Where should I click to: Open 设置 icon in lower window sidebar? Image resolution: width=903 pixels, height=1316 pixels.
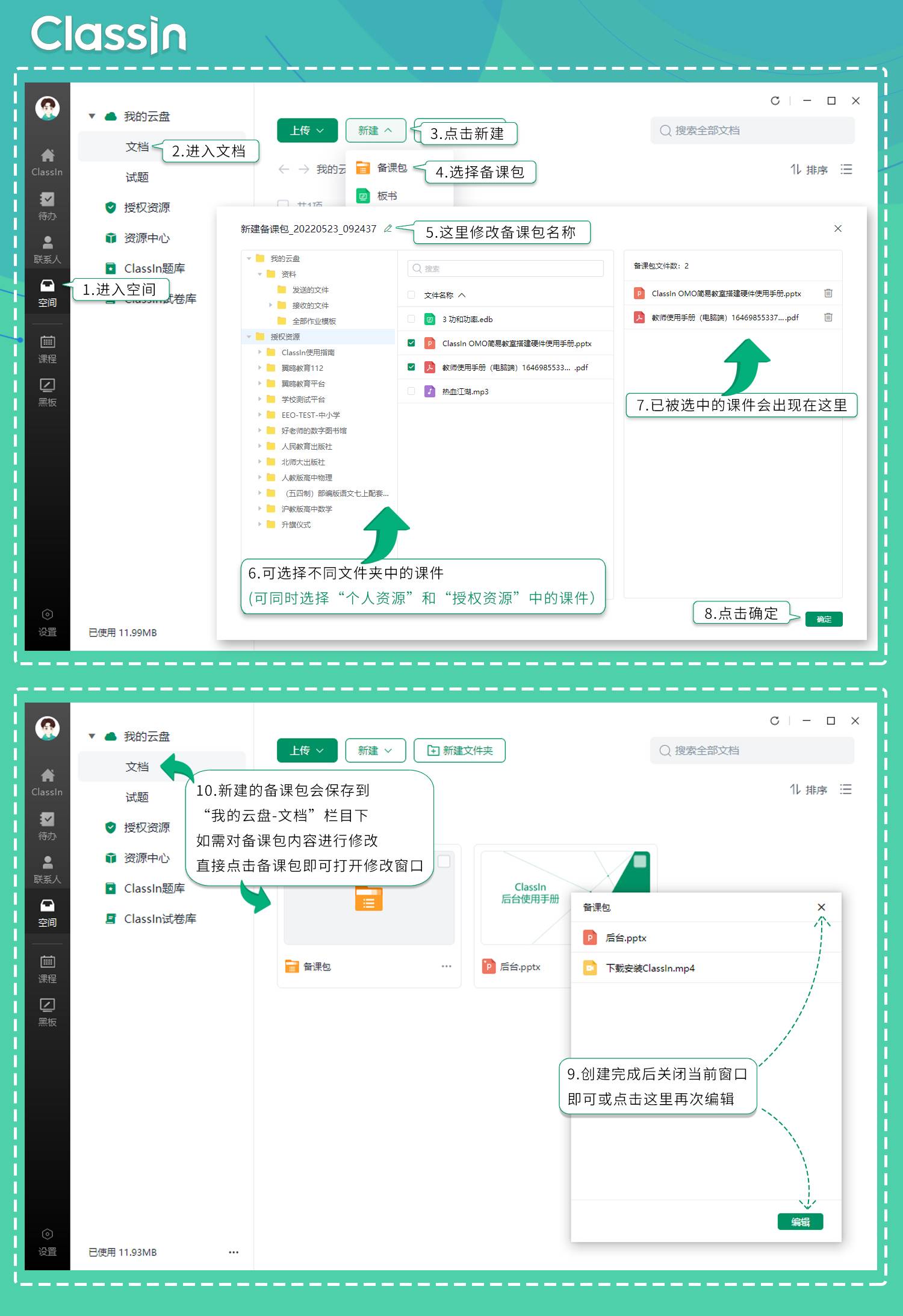(47, 1242)
